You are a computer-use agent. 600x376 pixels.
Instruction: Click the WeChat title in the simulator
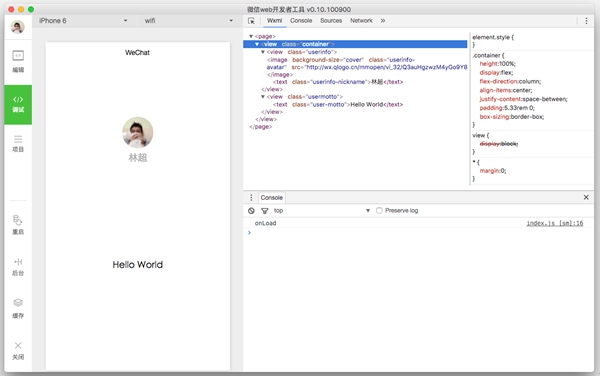click(x=137, y=52)
